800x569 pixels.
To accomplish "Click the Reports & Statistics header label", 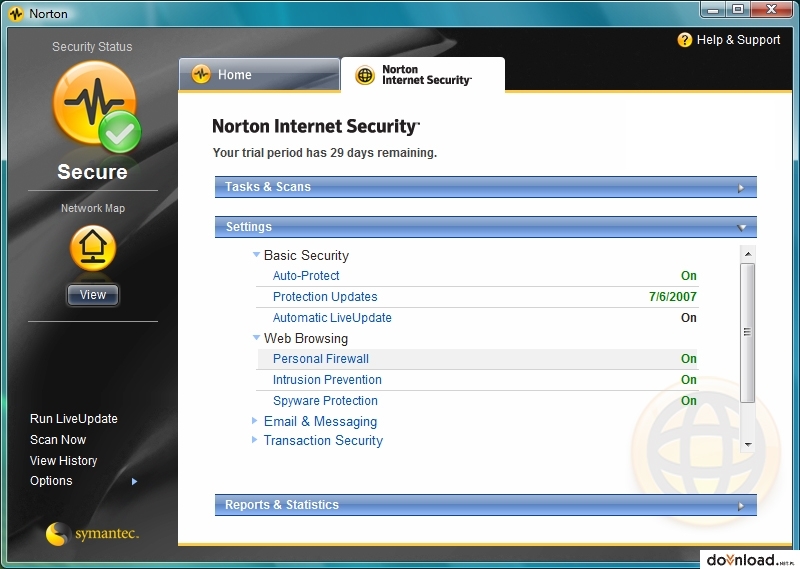I will (282, 505).
